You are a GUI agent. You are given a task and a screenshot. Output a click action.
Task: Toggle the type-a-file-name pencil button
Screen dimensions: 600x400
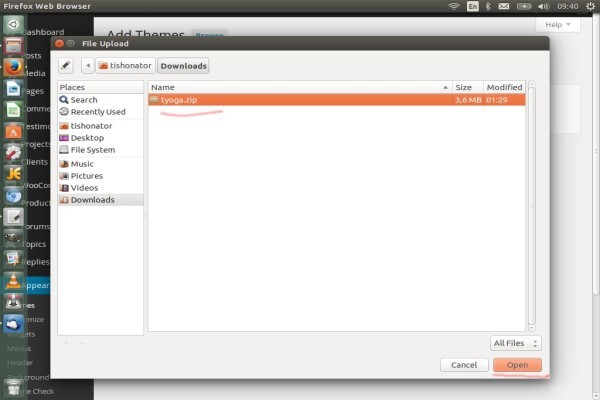(65, 65)
